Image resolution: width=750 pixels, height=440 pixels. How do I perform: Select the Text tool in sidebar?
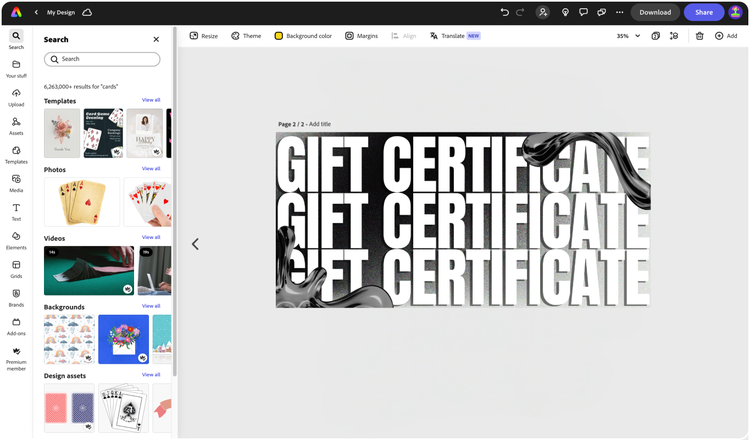coord(16,210)
